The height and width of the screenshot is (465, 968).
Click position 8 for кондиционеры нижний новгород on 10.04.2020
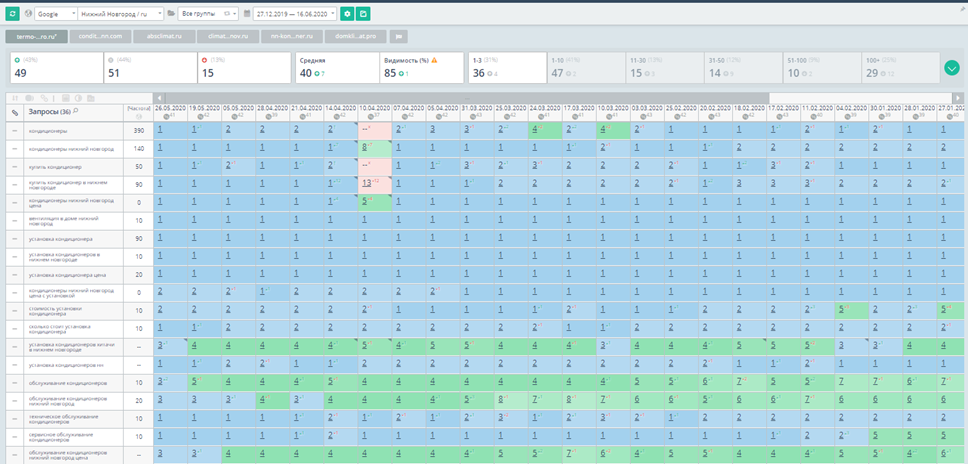coord(365,147)
